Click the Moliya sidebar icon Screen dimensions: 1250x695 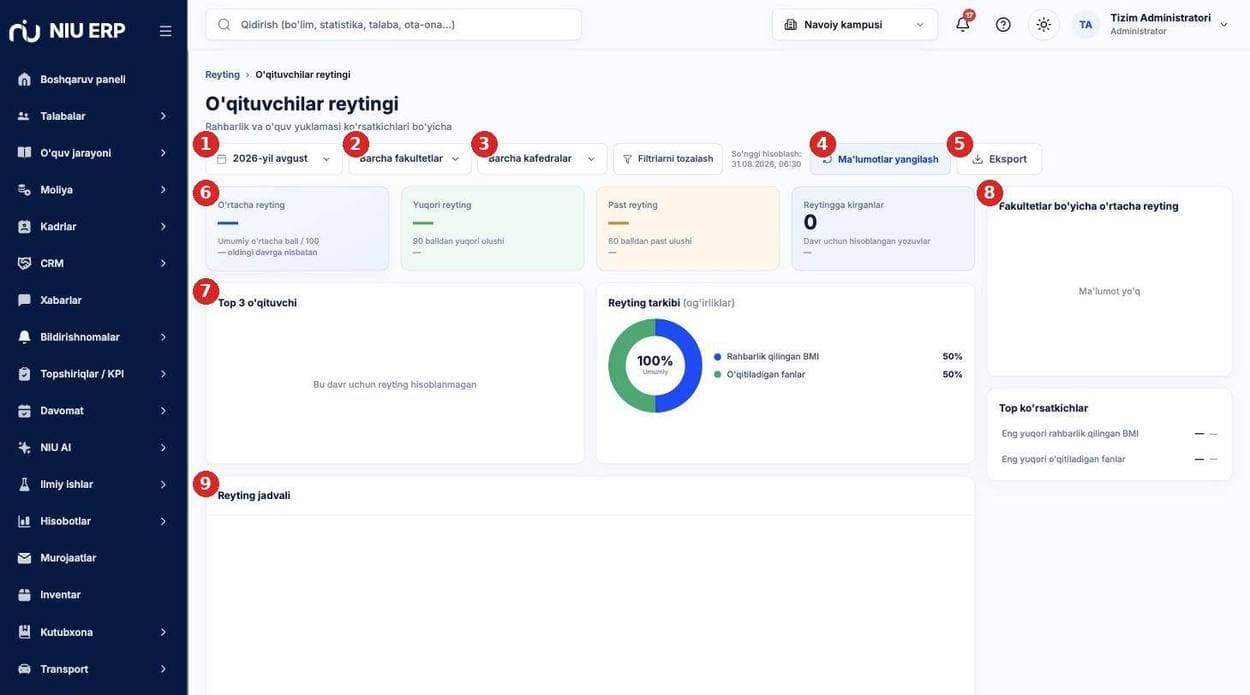tap(24, 190)
